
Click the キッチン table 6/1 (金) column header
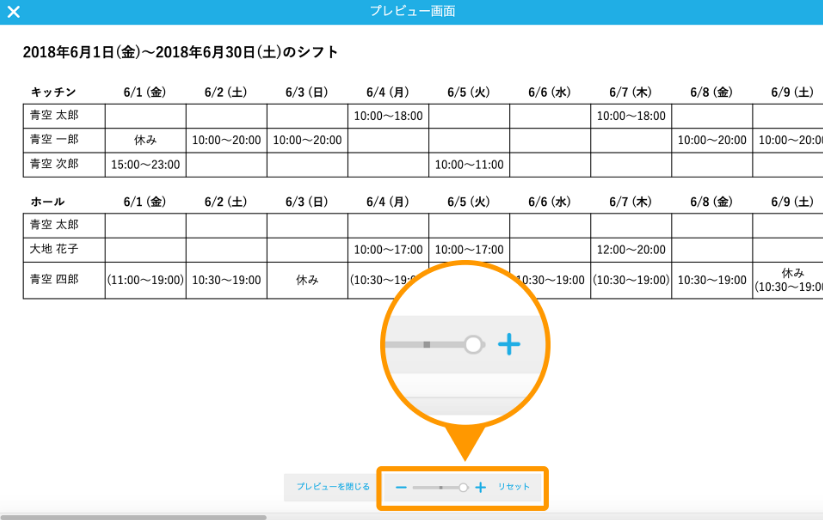pyautogui.click(x=145, y=92)
